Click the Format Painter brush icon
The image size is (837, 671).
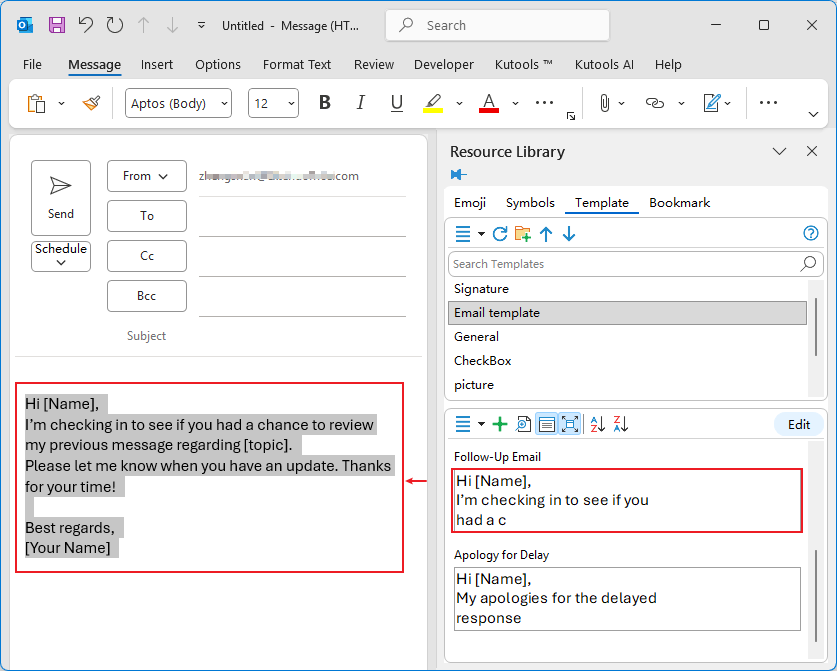[91, 103]
